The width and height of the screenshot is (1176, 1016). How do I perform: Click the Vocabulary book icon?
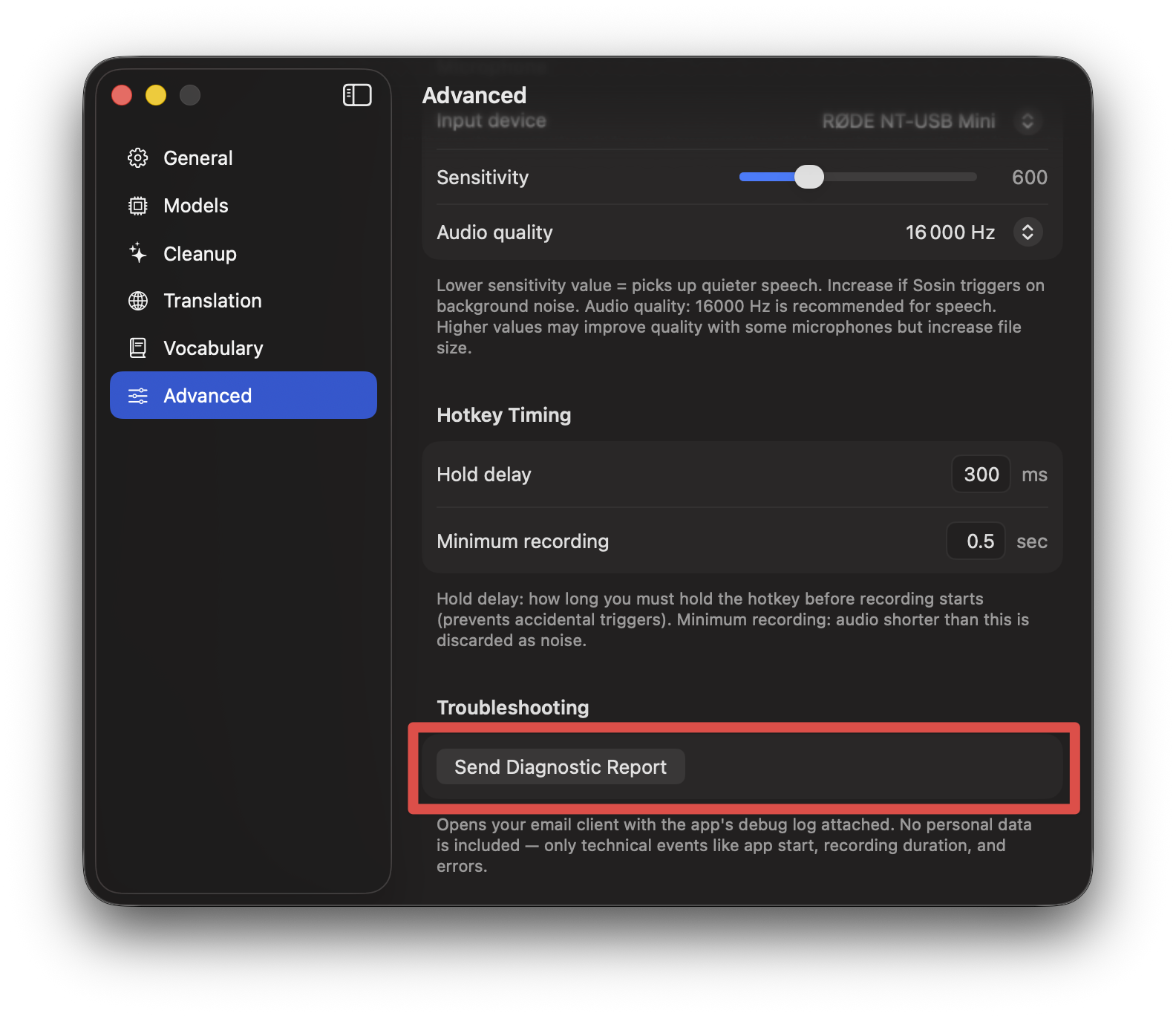tap(138, 348)
